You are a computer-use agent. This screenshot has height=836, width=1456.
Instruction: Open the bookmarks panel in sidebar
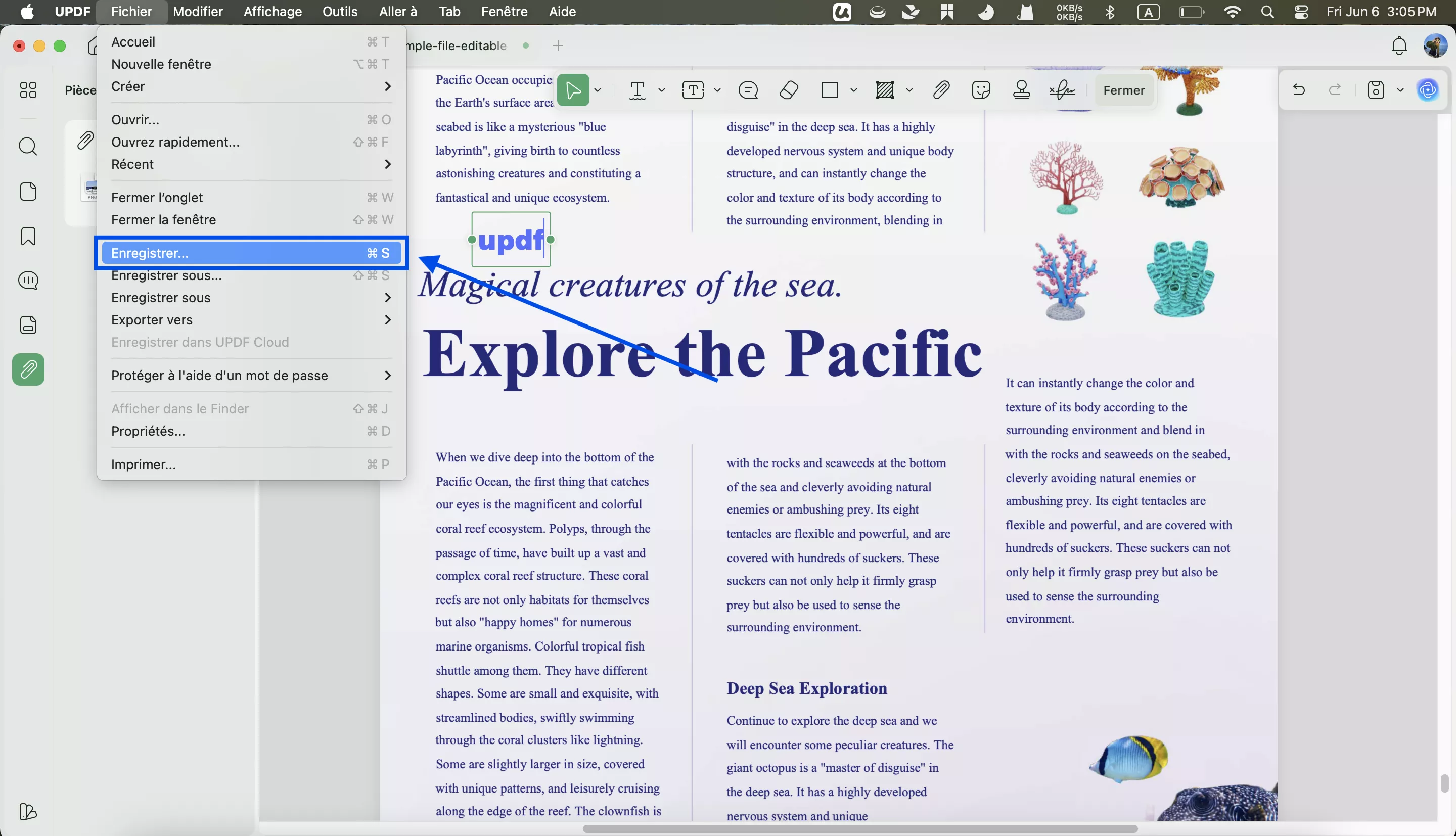click(x=28, y=236)
